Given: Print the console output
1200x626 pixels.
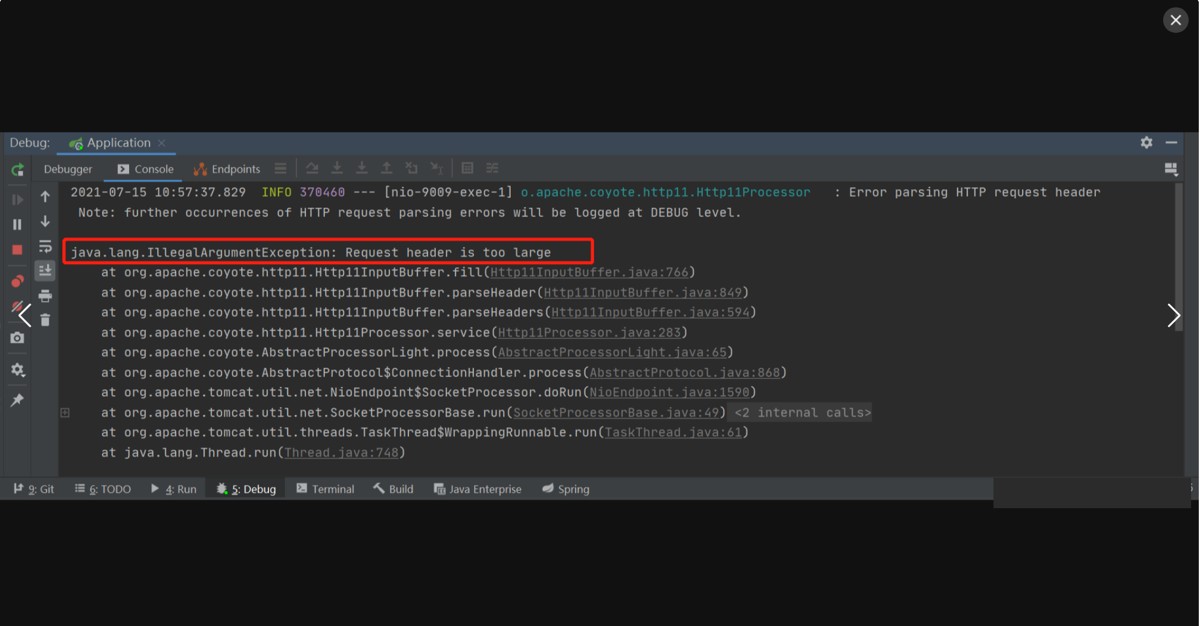Looking at the screenshot, I should point(45,296).
